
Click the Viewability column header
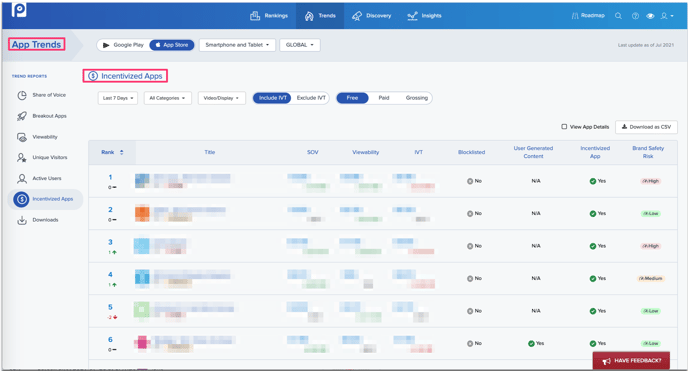[x=366, y=152]
